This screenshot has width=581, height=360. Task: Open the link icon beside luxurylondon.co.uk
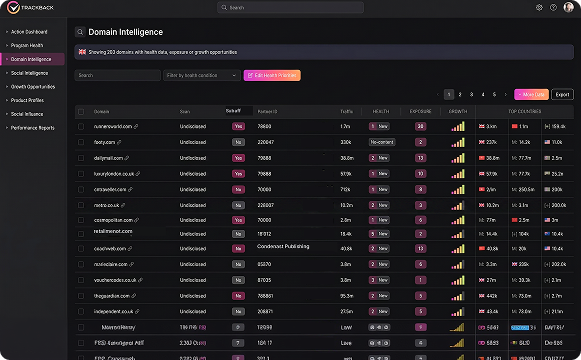[138, 174]
